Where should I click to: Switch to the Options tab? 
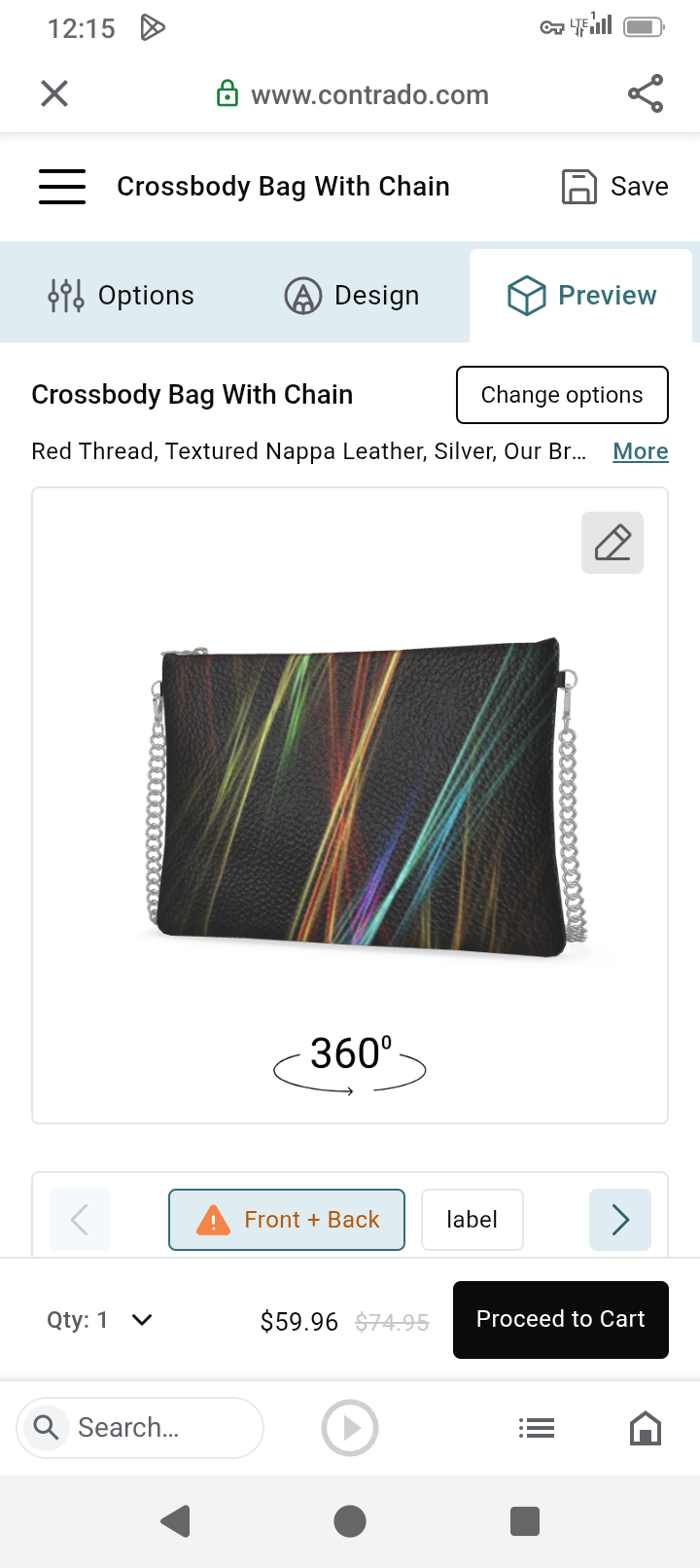coord(122,295)
